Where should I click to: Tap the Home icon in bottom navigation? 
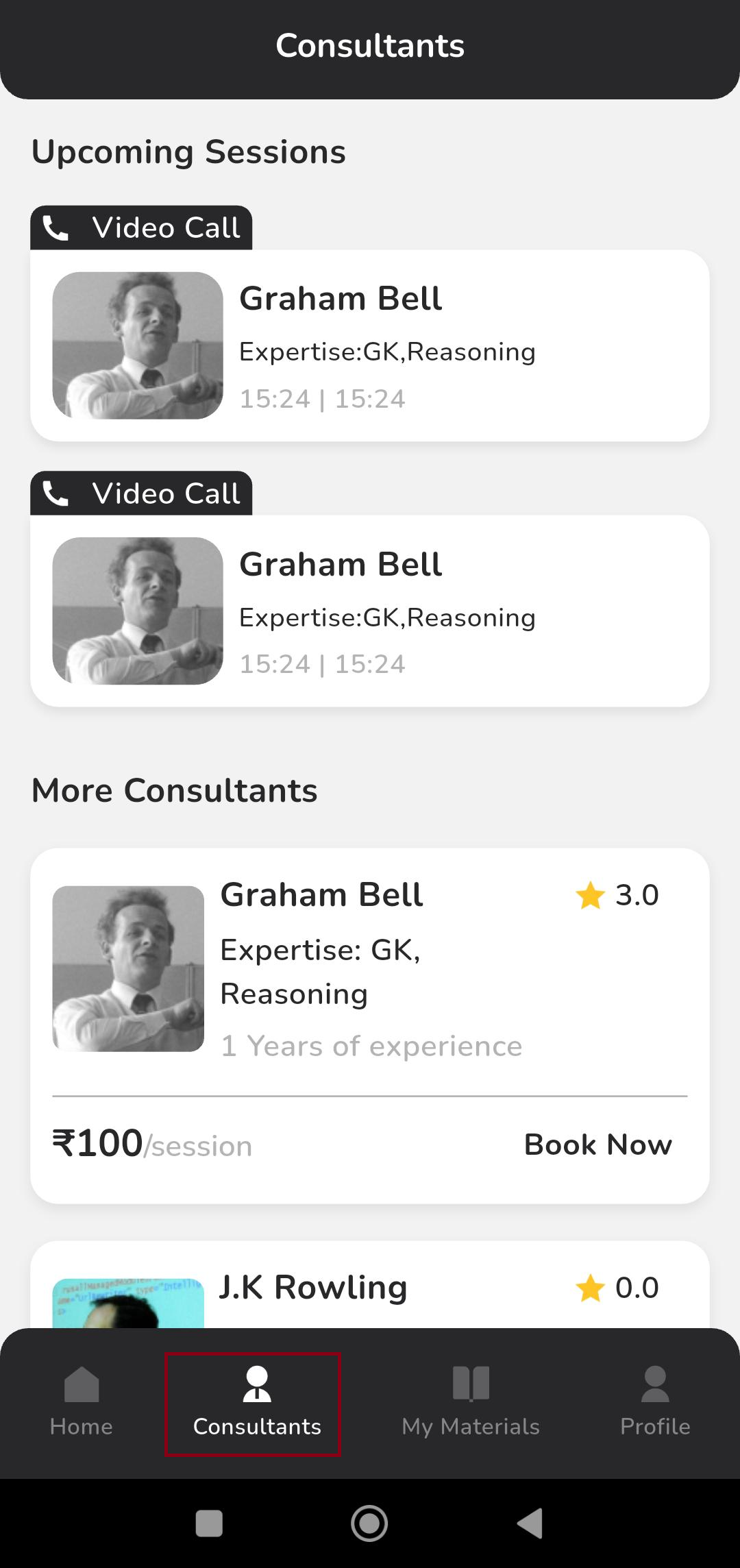[x=82, y=1384]
